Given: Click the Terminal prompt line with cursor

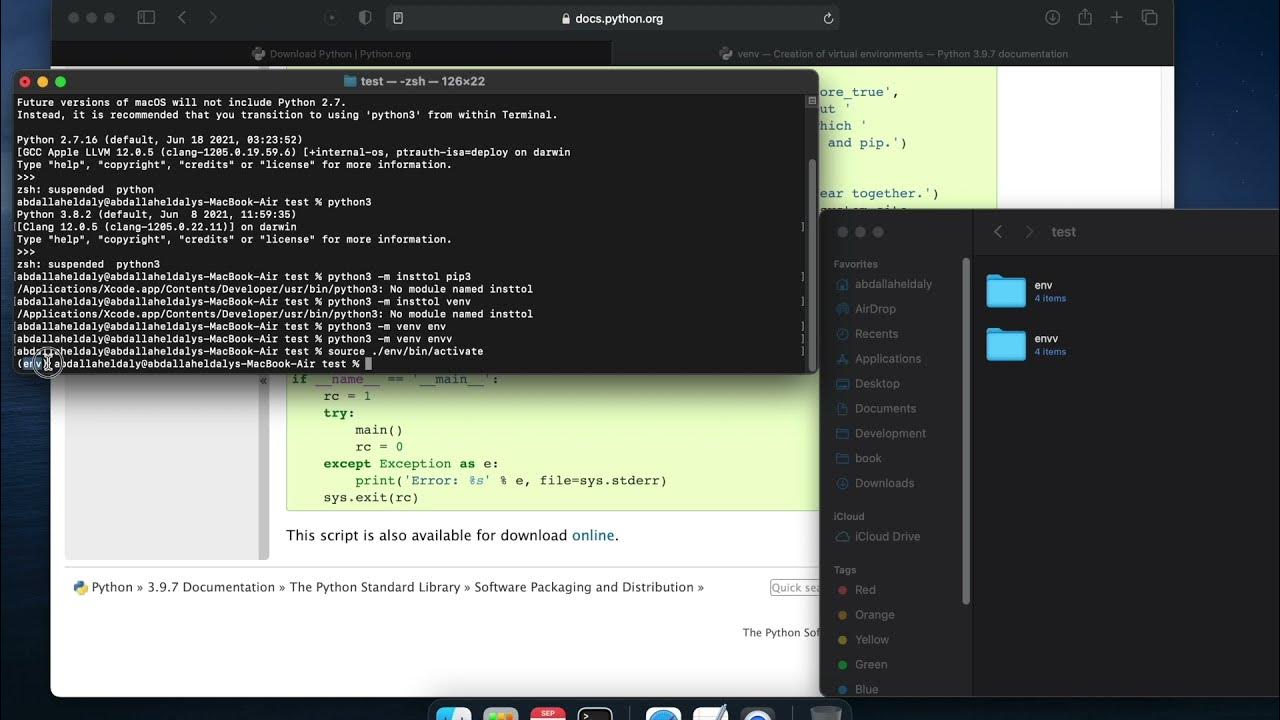Looking at the screenshot, I should (194, 364).
